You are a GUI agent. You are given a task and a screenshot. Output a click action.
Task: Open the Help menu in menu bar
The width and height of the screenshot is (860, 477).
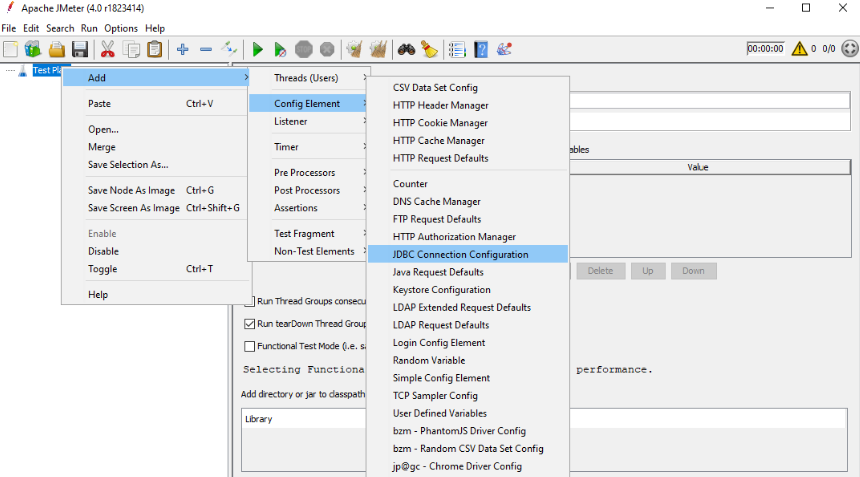click(x=155, y=29)
